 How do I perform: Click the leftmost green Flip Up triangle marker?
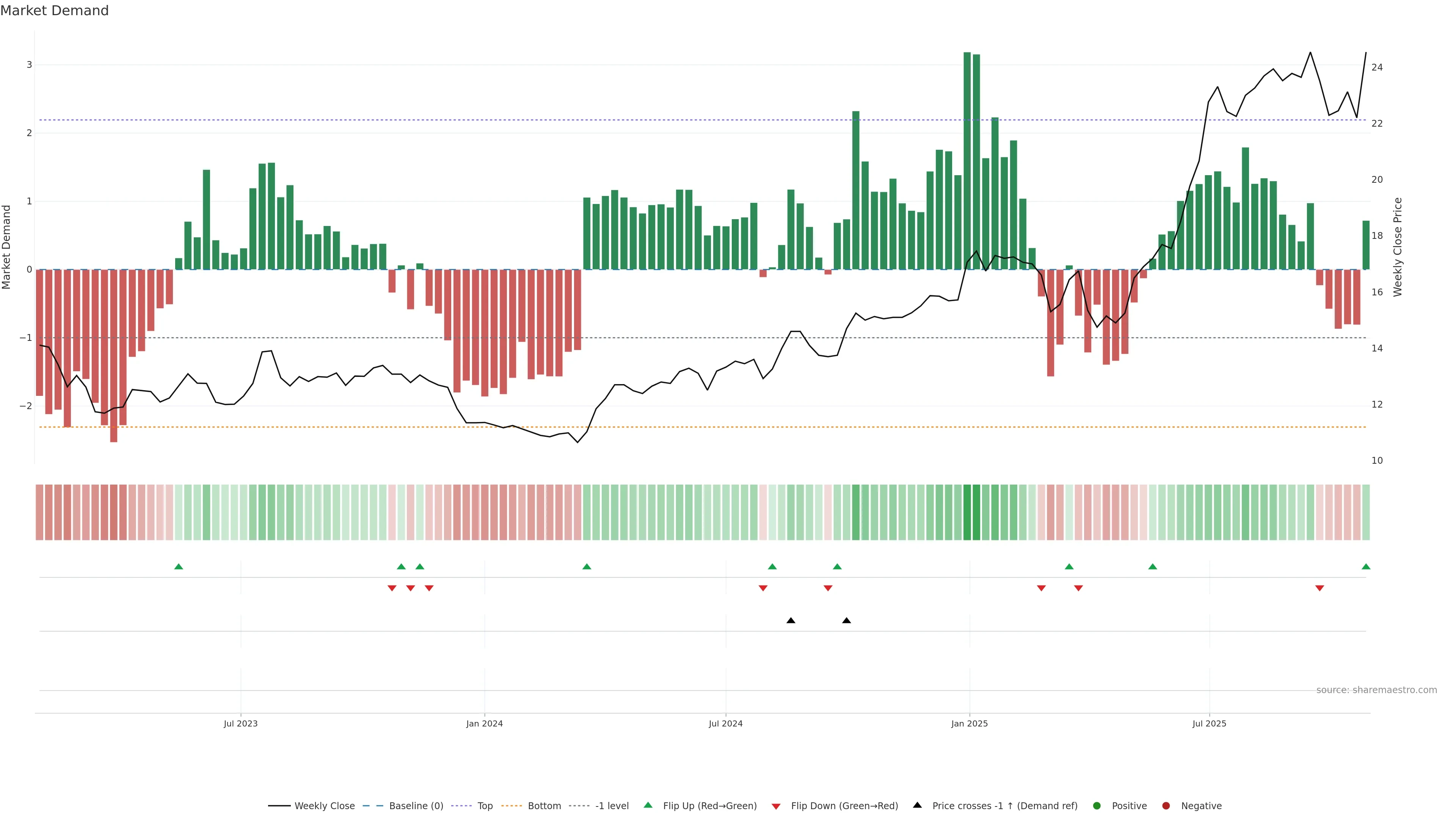[179, 566]
